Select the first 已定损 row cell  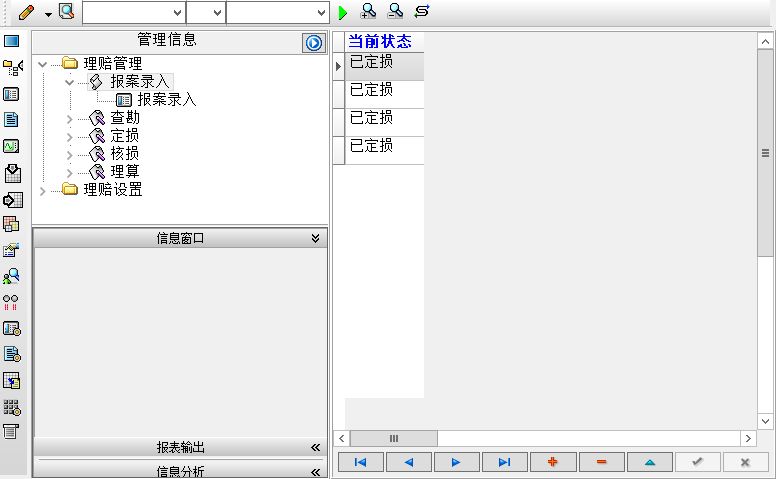(385, 66)
